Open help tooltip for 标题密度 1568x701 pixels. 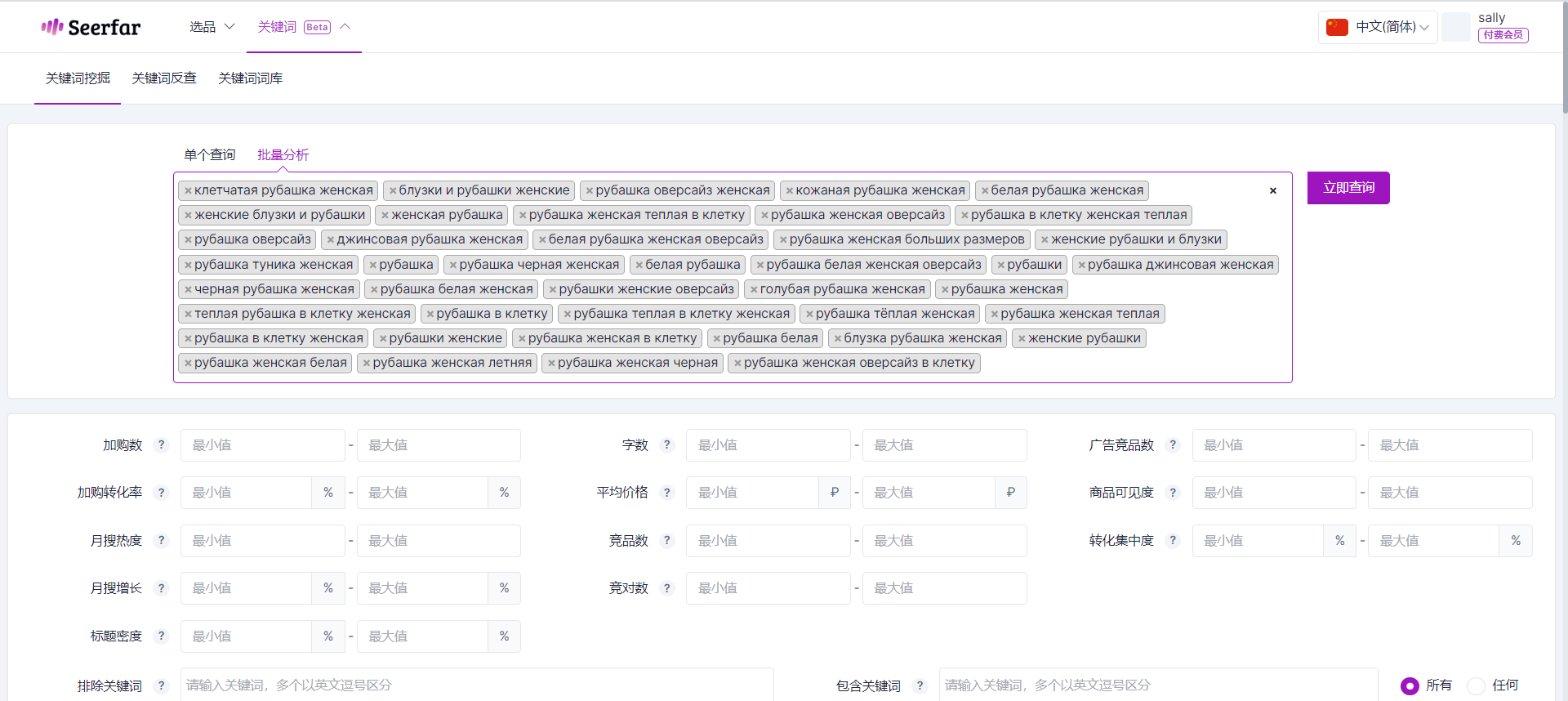[162, 636]
